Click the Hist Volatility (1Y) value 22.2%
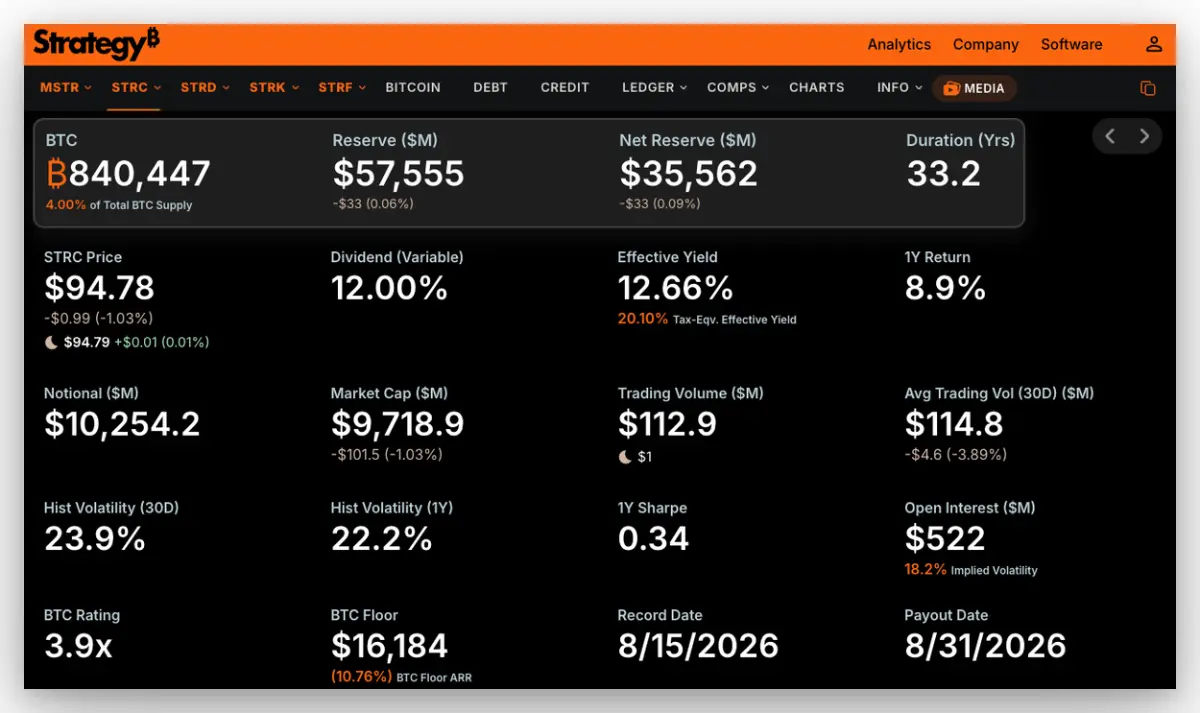The image size is (1200, 713). [x=382, y=539]
